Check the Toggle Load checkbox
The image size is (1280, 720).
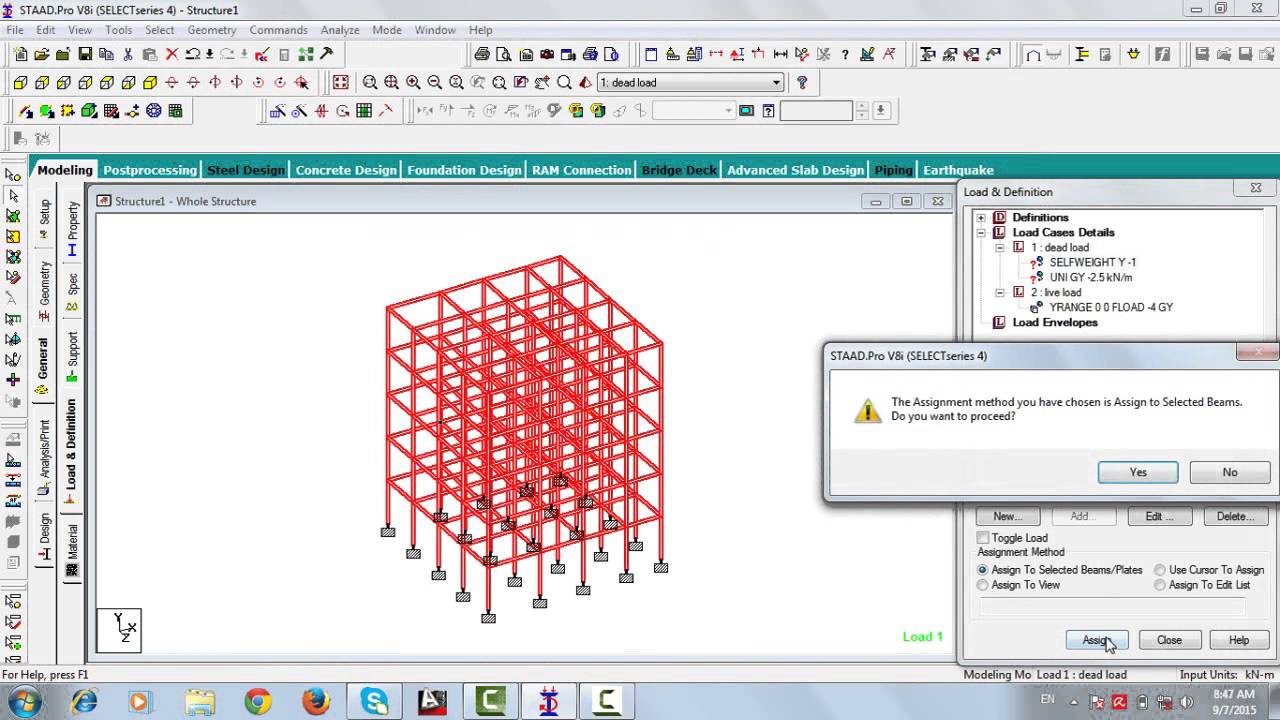point(983,538)
